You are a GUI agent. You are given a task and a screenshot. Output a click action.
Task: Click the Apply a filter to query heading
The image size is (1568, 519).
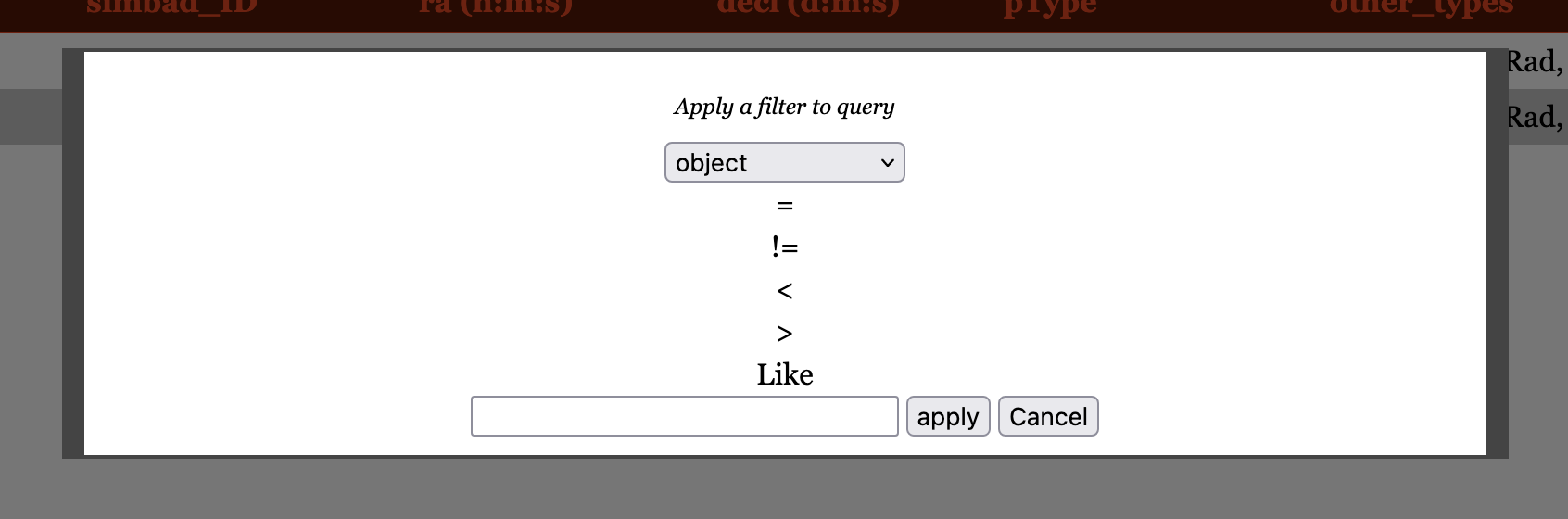pyautogui.click(x=784, y=107)
